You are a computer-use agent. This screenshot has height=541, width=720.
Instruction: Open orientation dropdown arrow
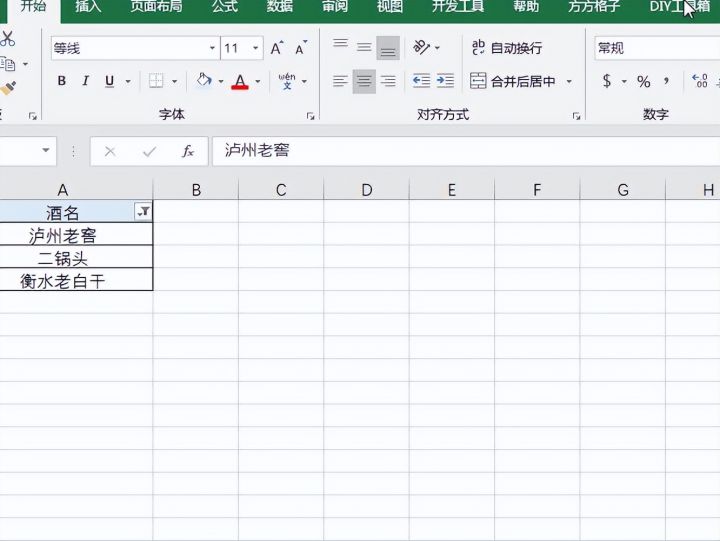[x=437, y=48]
